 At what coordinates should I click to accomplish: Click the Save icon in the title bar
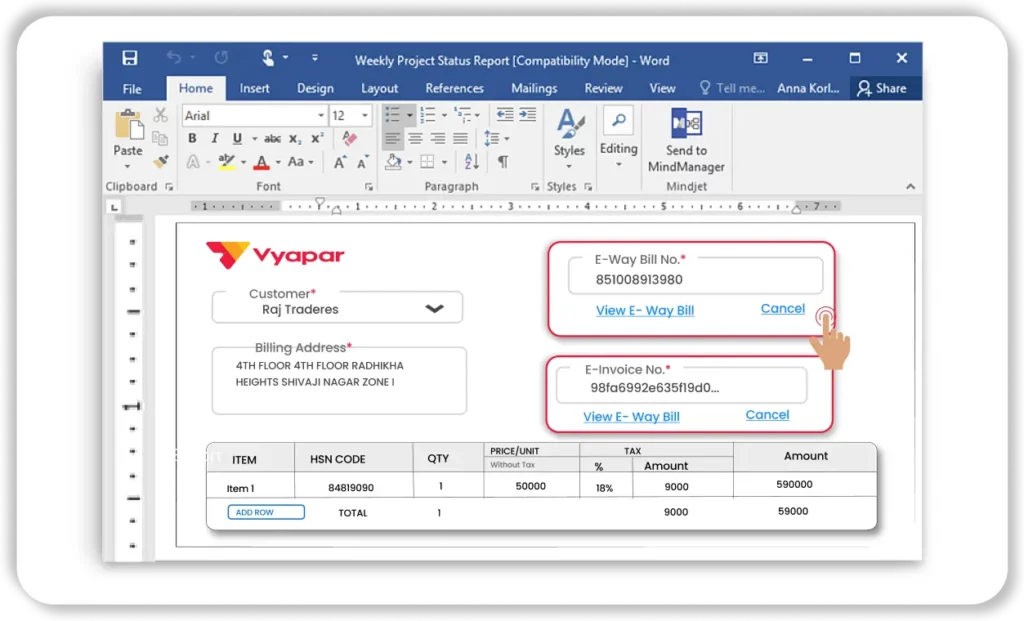[x=129, y=58]
